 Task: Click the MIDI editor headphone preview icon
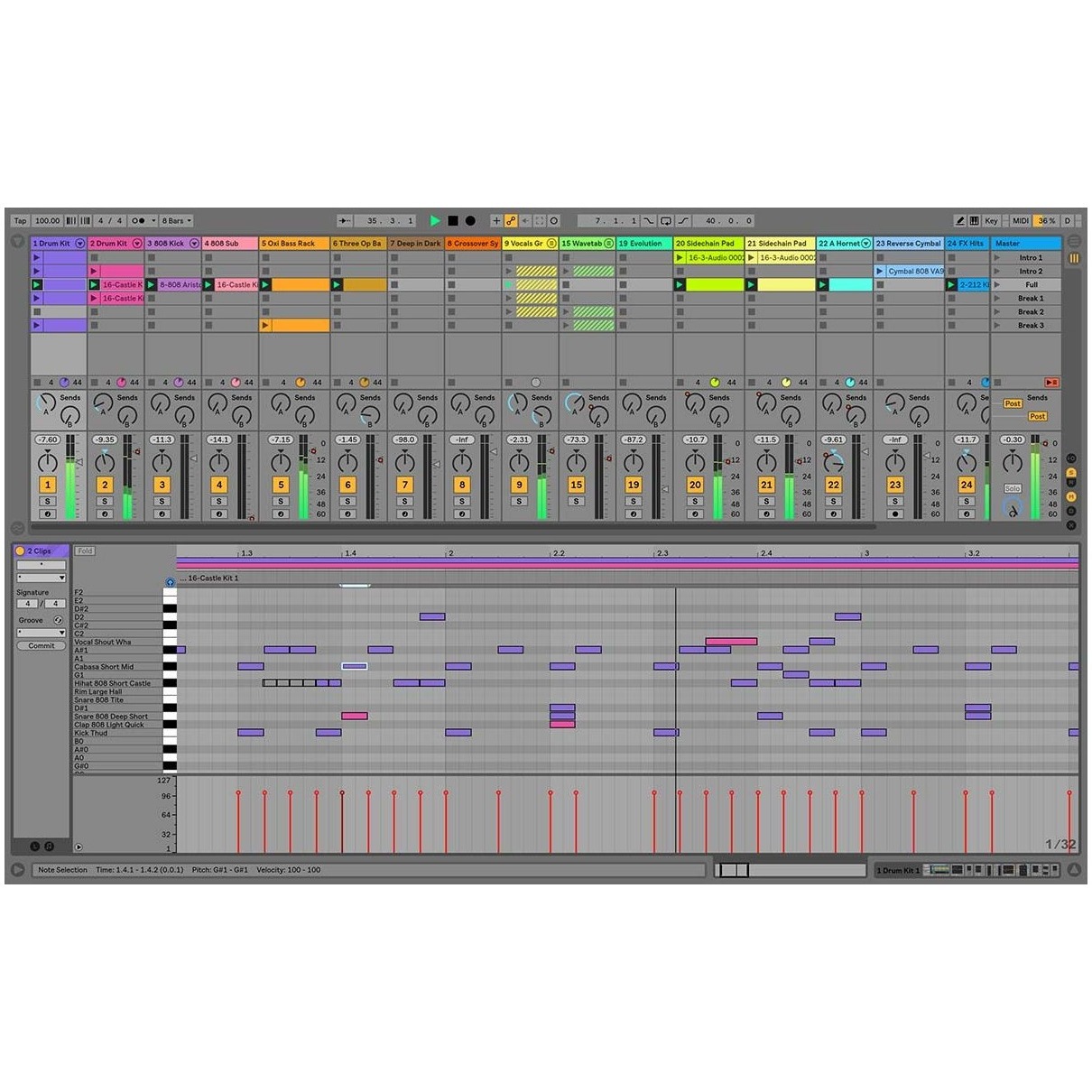170,583
